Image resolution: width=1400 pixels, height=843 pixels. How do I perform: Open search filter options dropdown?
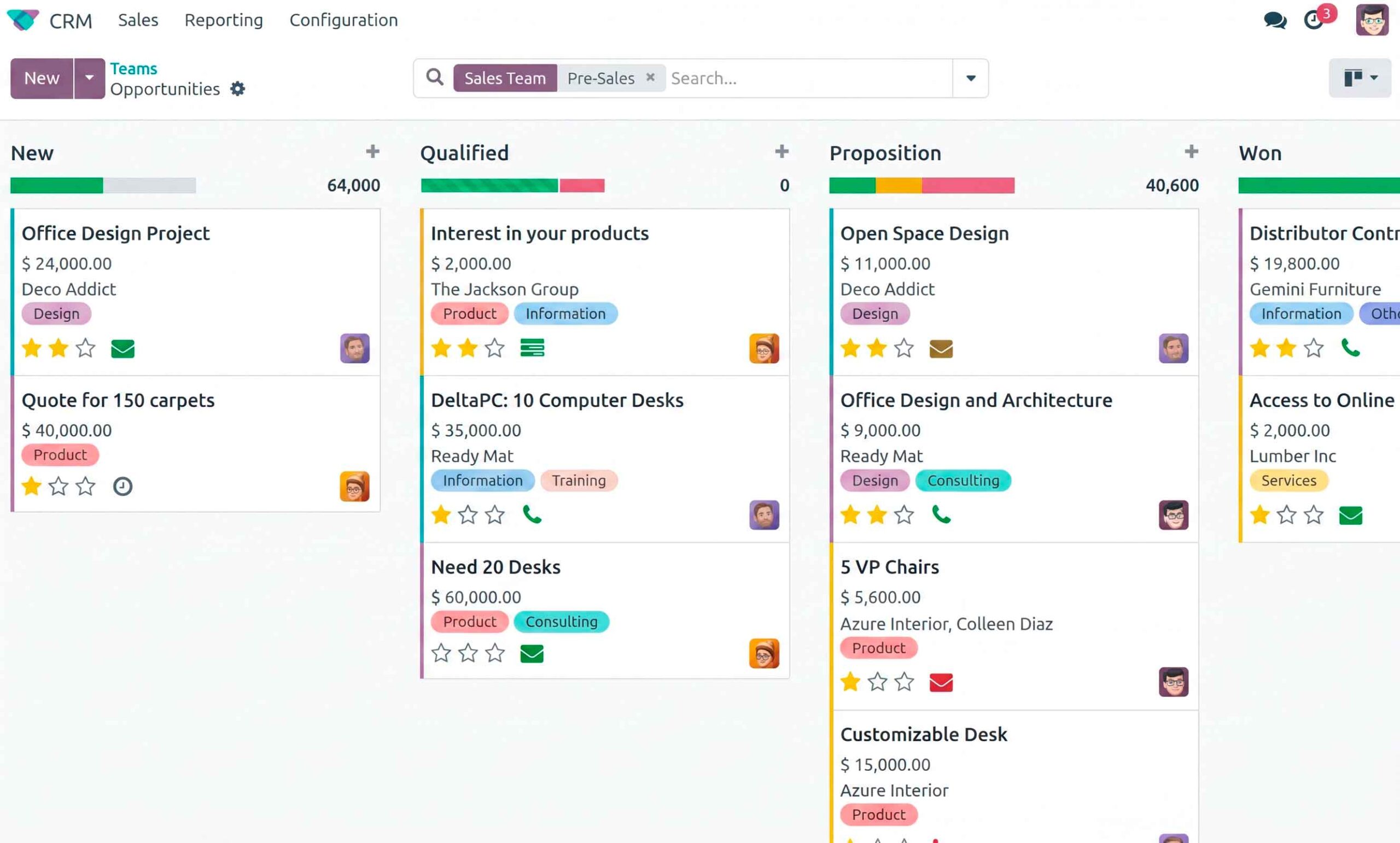(x=971, y=78)
